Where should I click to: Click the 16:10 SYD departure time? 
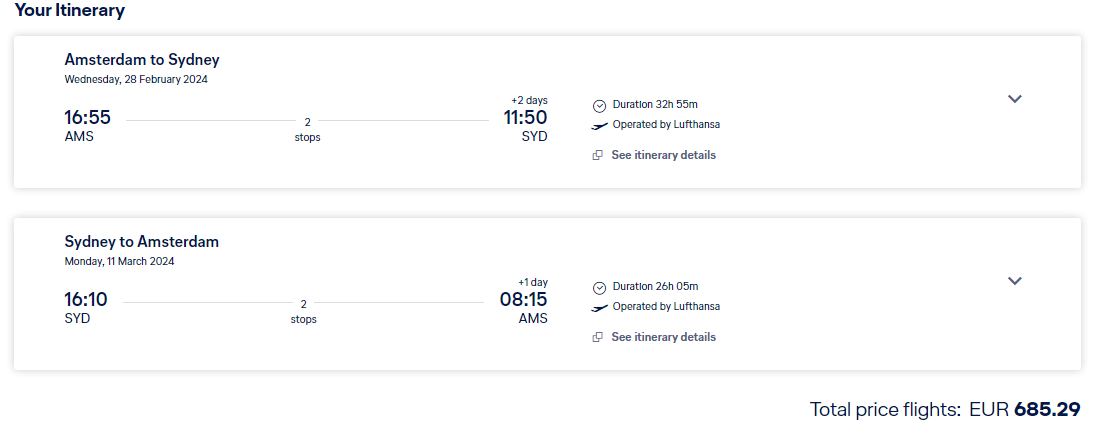point(86,299)
